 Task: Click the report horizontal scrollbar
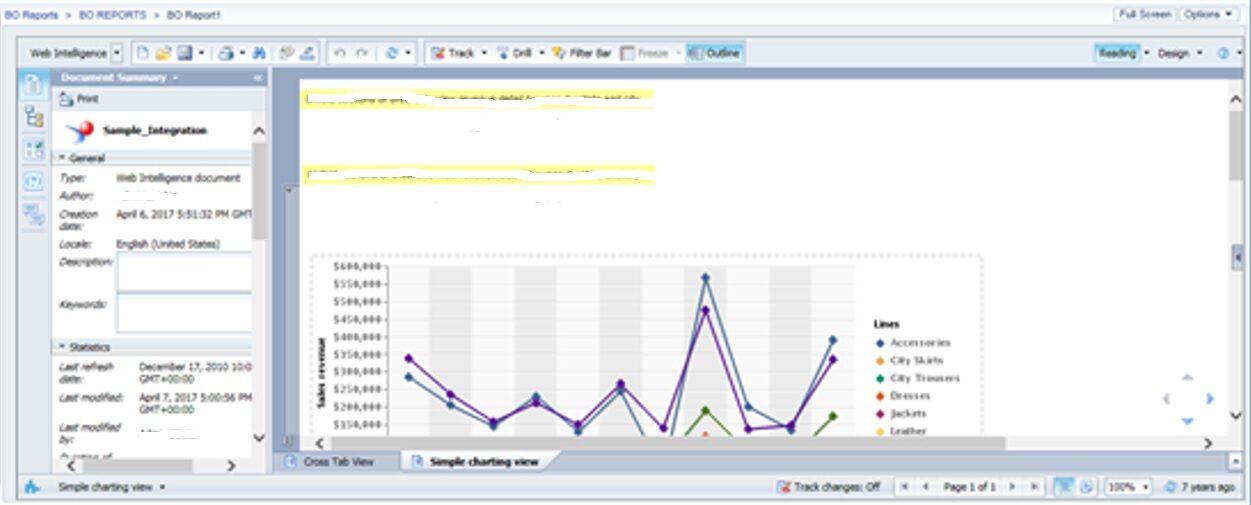[x=660, y=443]
